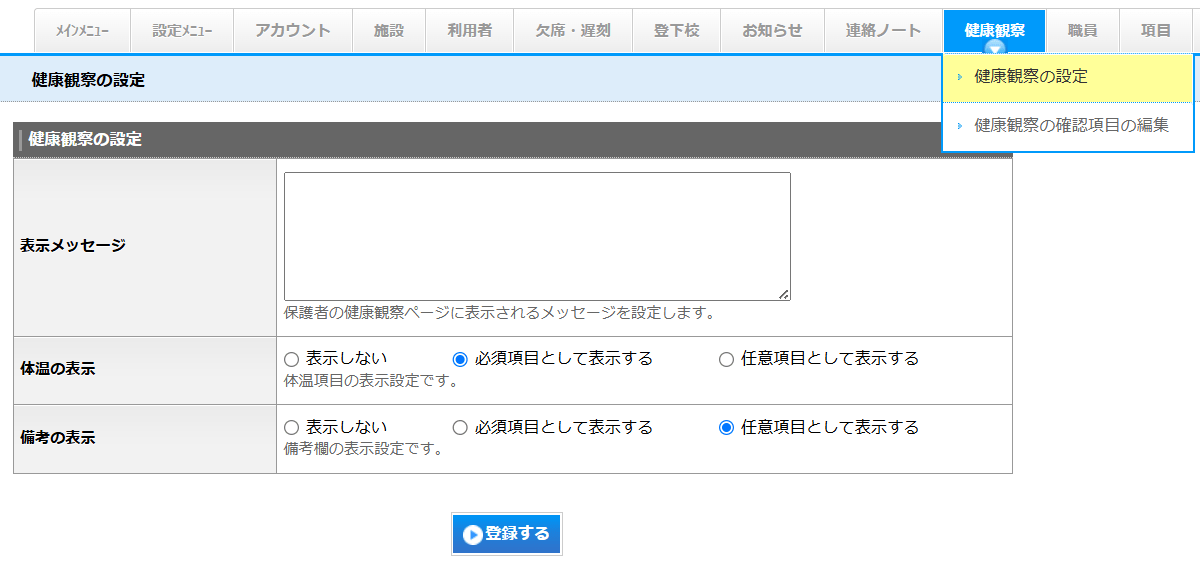Open the 欠席・遅刻 tab
Screen dimensions: 1200x573
point(573,31)
